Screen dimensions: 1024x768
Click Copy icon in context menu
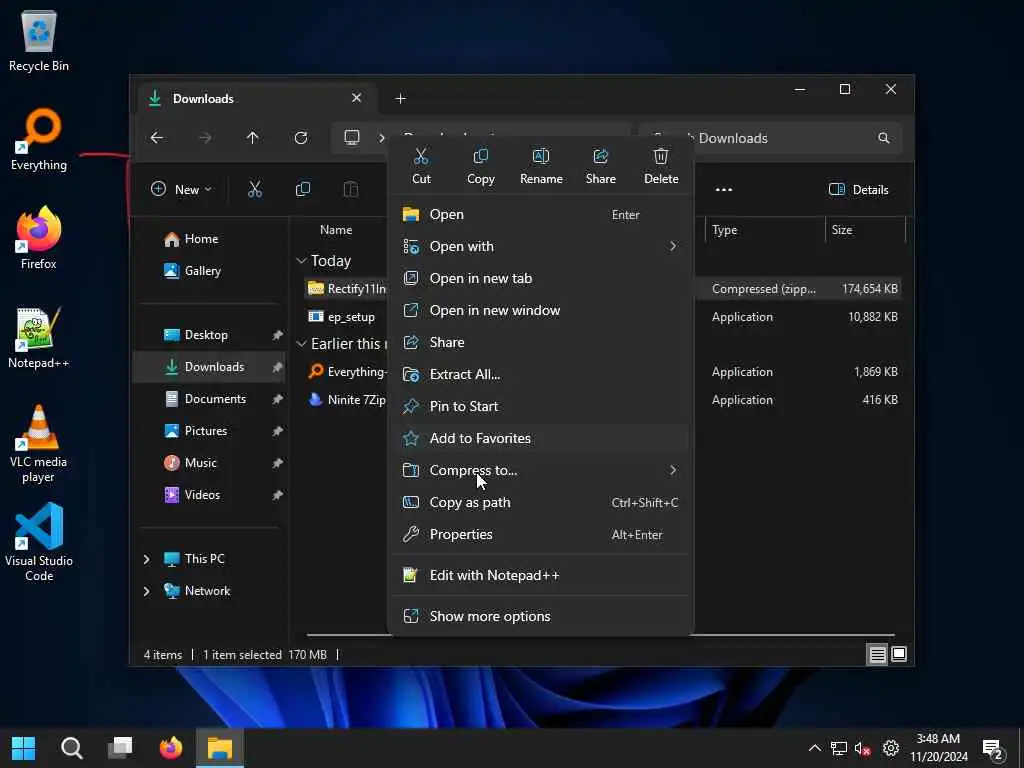pos(481,166)
